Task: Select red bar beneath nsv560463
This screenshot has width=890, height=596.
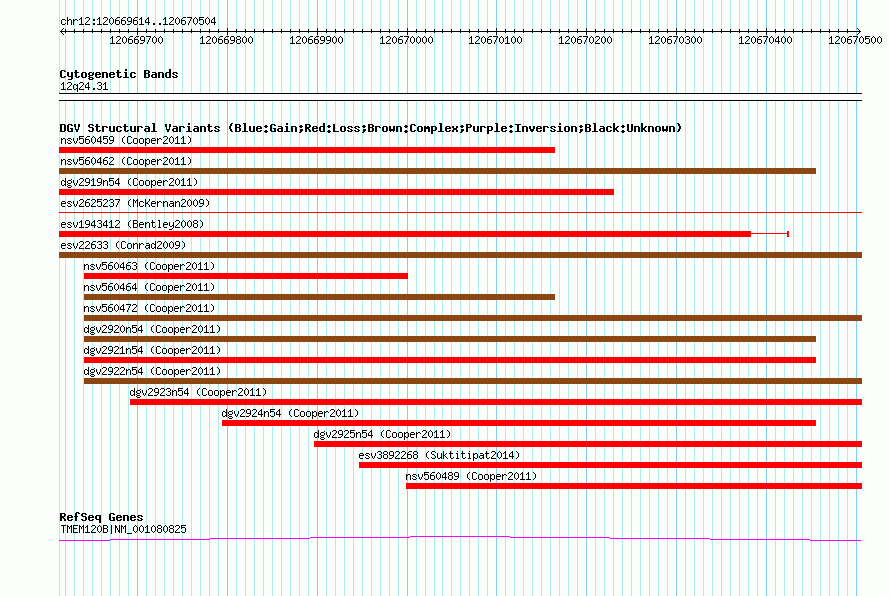Action: (x=246, y=276)
